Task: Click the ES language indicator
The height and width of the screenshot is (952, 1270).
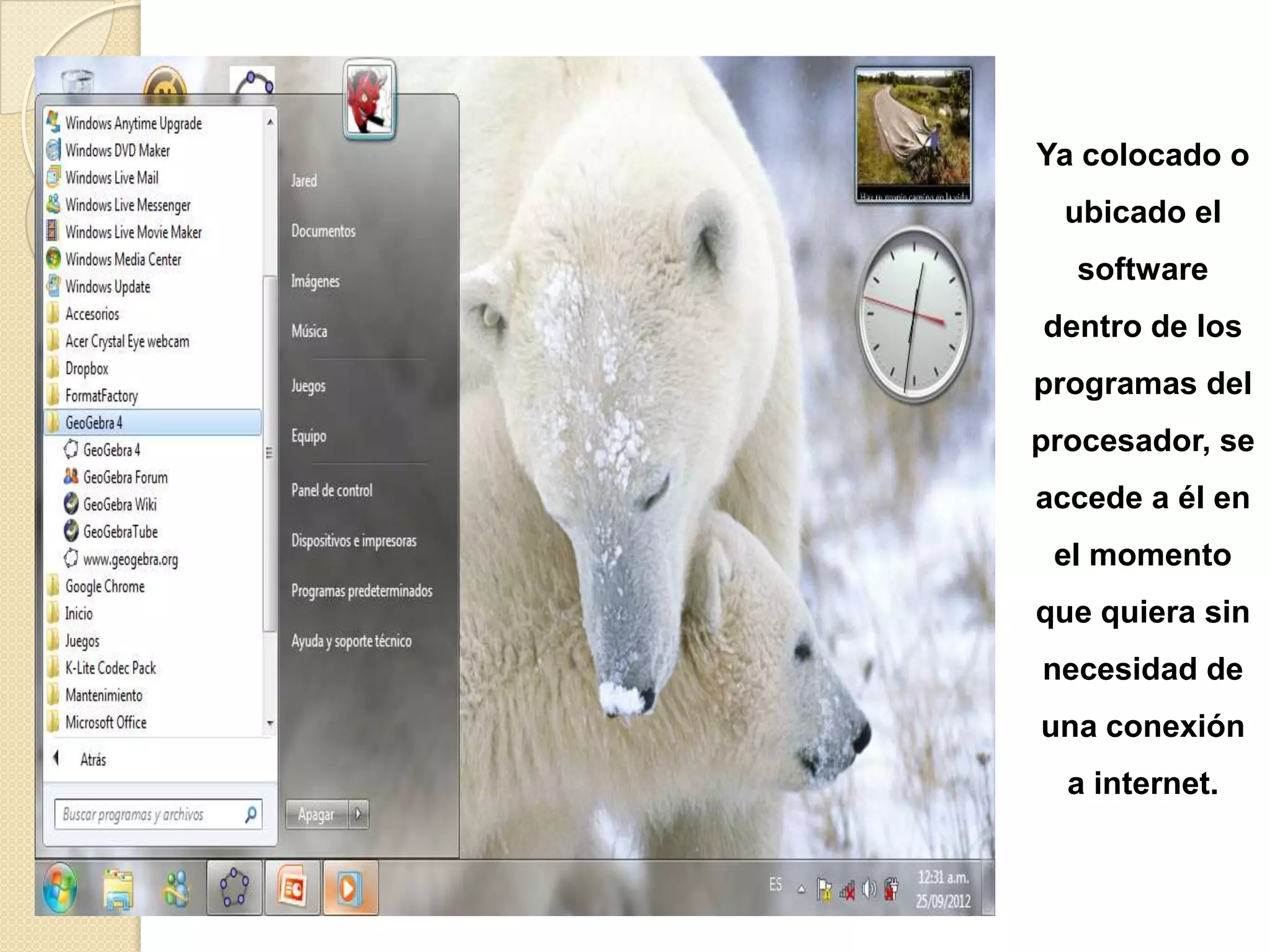Action: click(x=776, y=884)
